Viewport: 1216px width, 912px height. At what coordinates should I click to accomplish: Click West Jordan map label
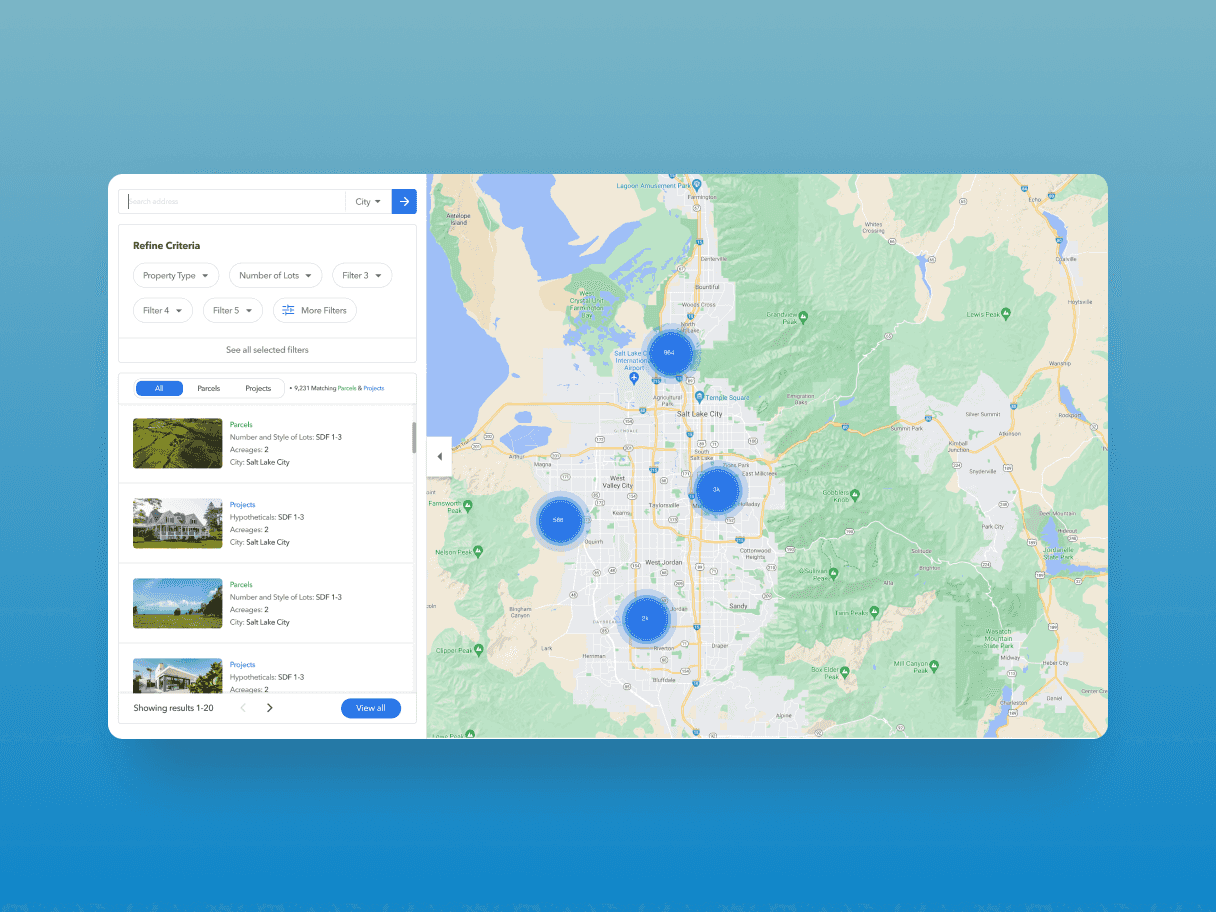(x=663, y=563)
